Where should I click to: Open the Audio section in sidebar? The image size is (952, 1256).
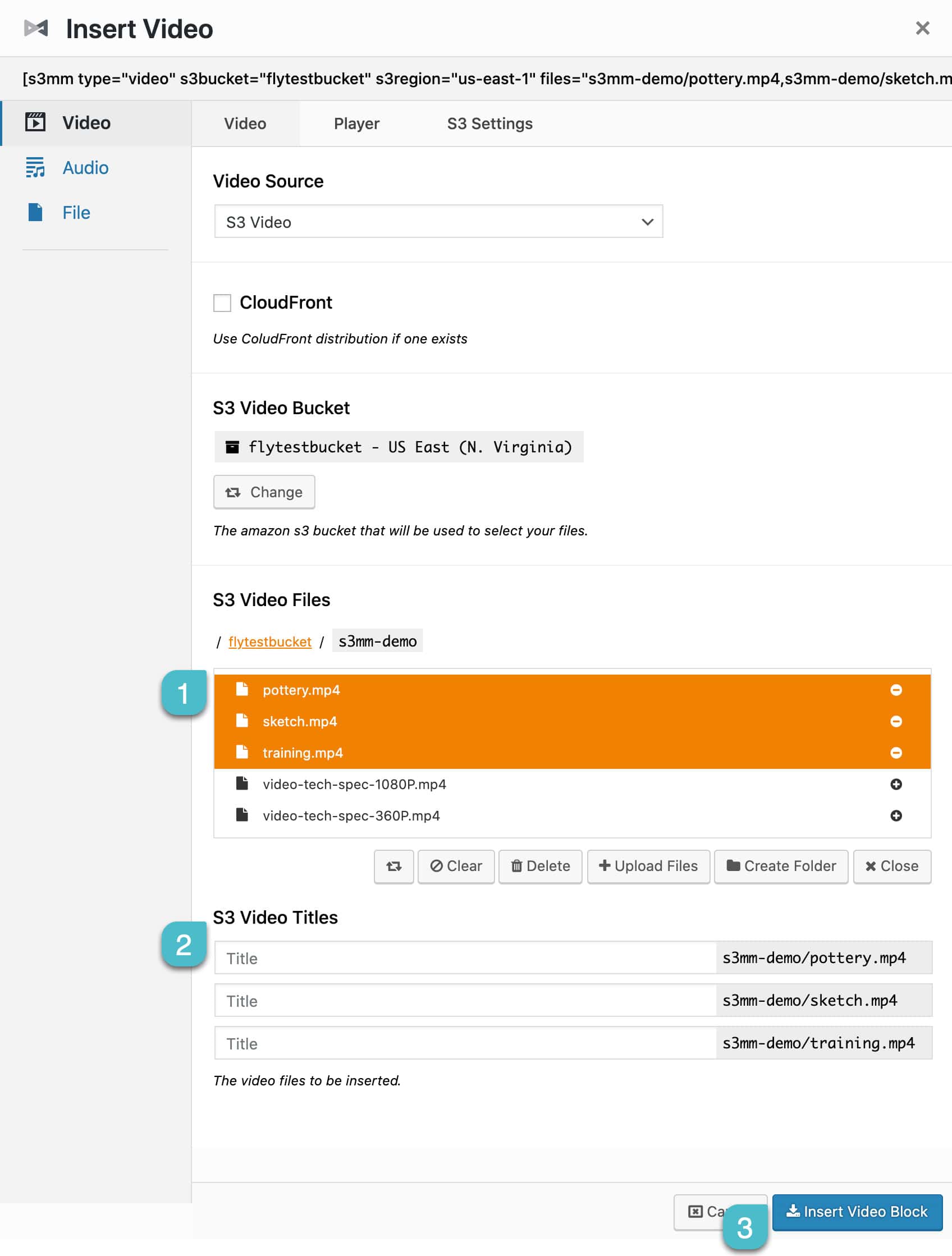pyautogui.click(x=85, y=167)
